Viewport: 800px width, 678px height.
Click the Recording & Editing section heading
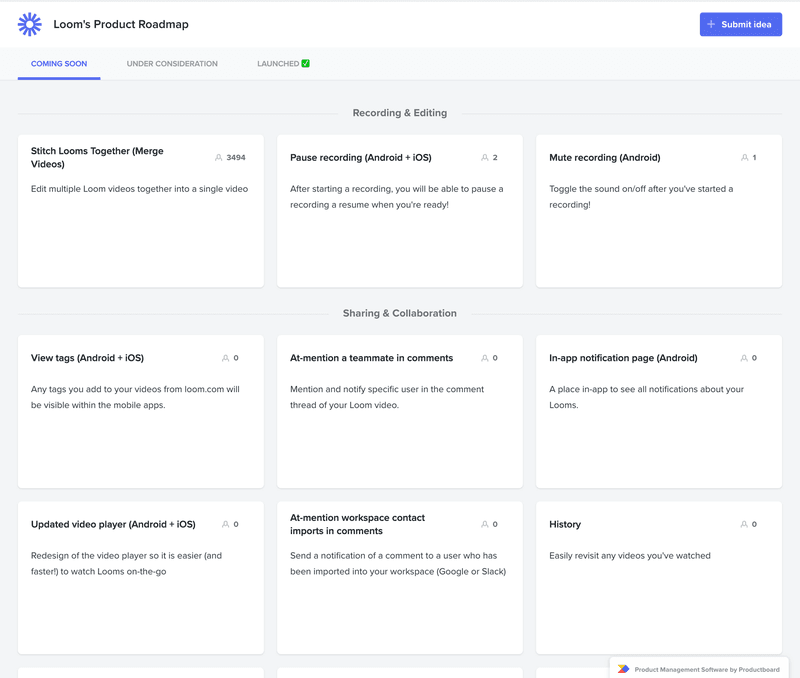399,113
